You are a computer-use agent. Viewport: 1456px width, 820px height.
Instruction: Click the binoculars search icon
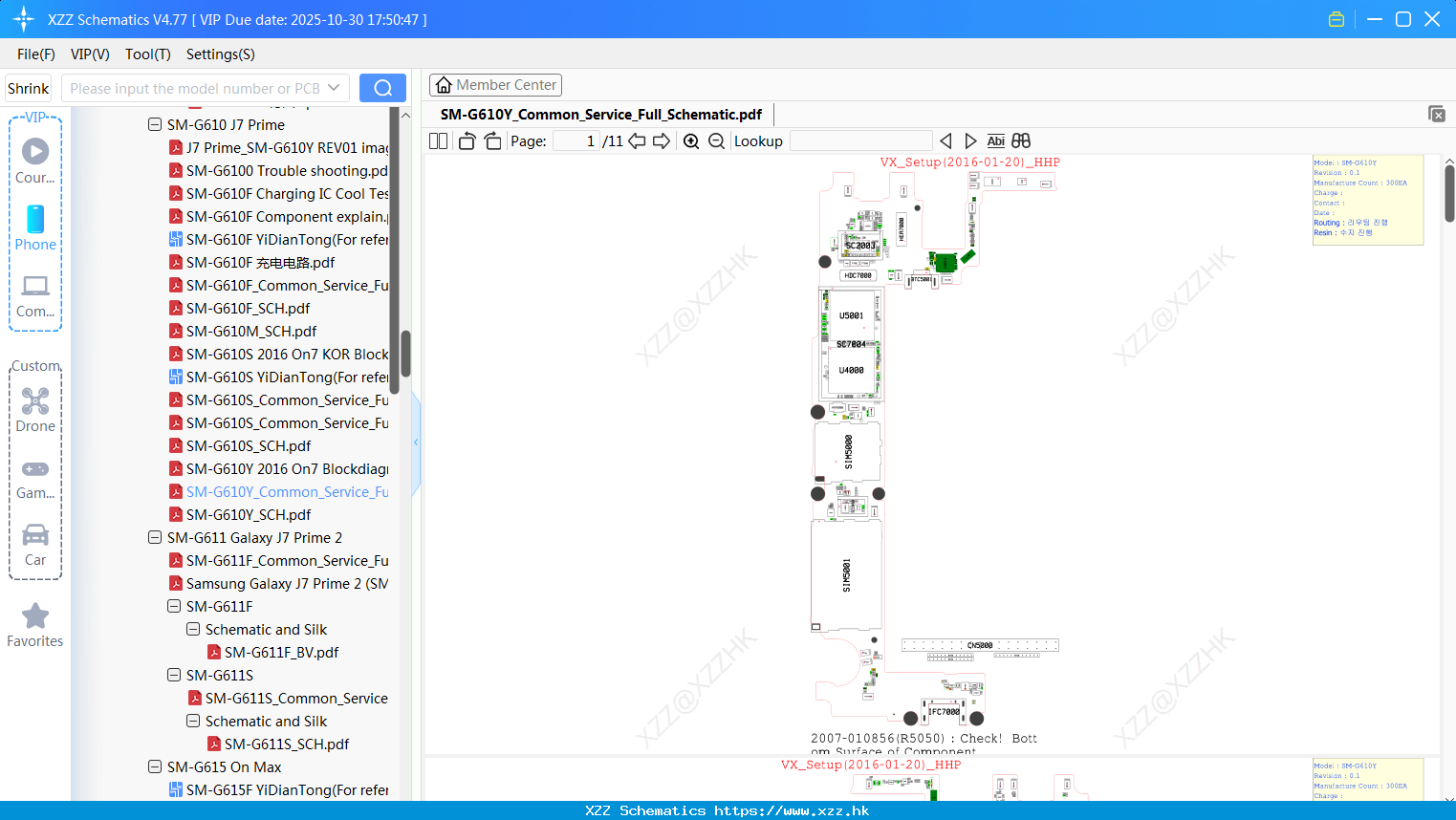pos(1021,141)
